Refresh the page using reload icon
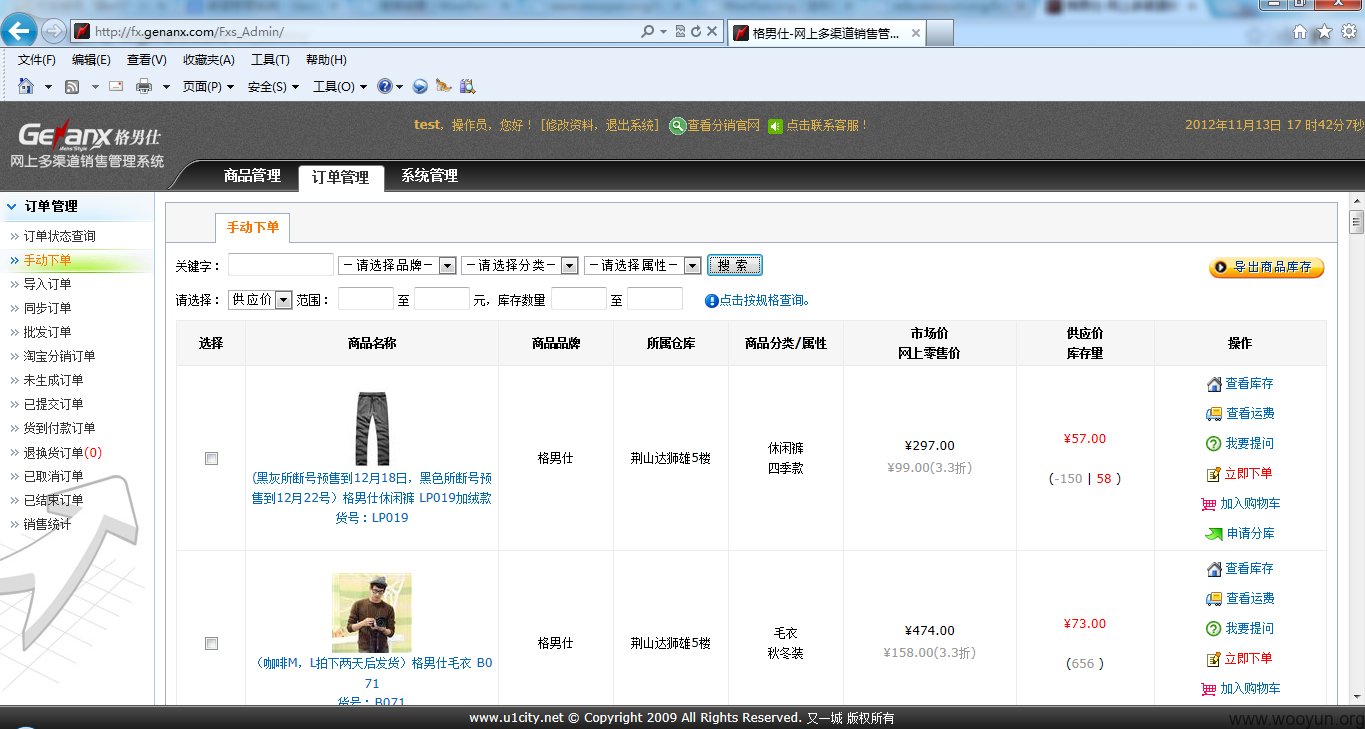Viewport: 1365px width, 729px height. [x=696, y=31]
